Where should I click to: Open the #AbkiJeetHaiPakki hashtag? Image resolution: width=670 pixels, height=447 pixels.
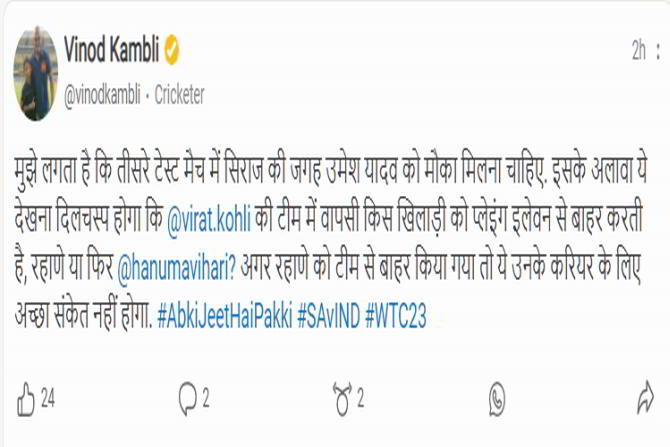tap(225, 317)
